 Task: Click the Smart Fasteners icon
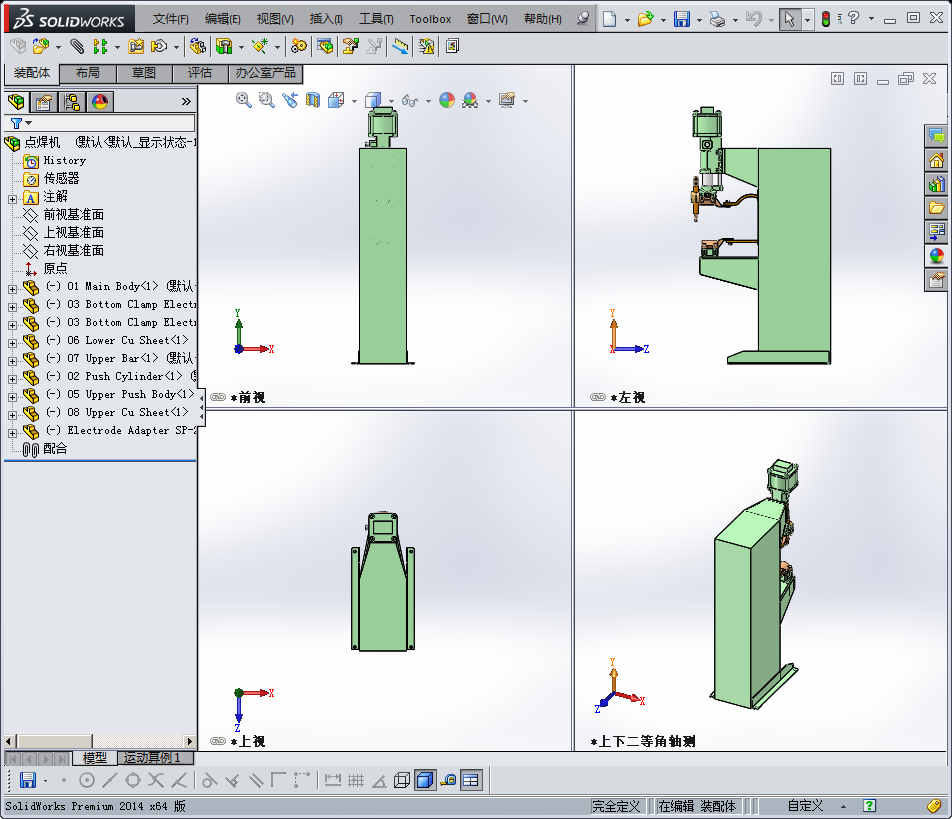(136, 46)
